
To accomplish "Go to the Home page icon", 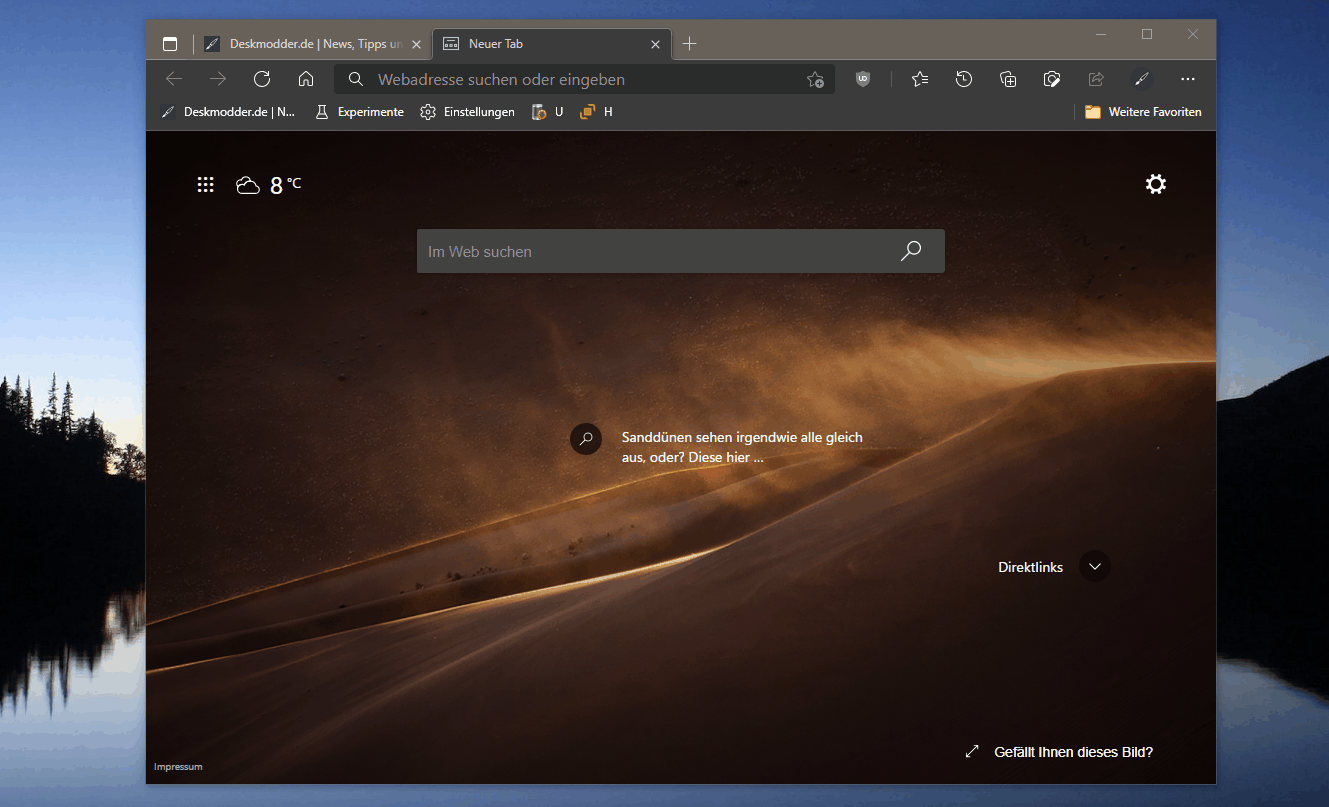I will tap(307, 79).
